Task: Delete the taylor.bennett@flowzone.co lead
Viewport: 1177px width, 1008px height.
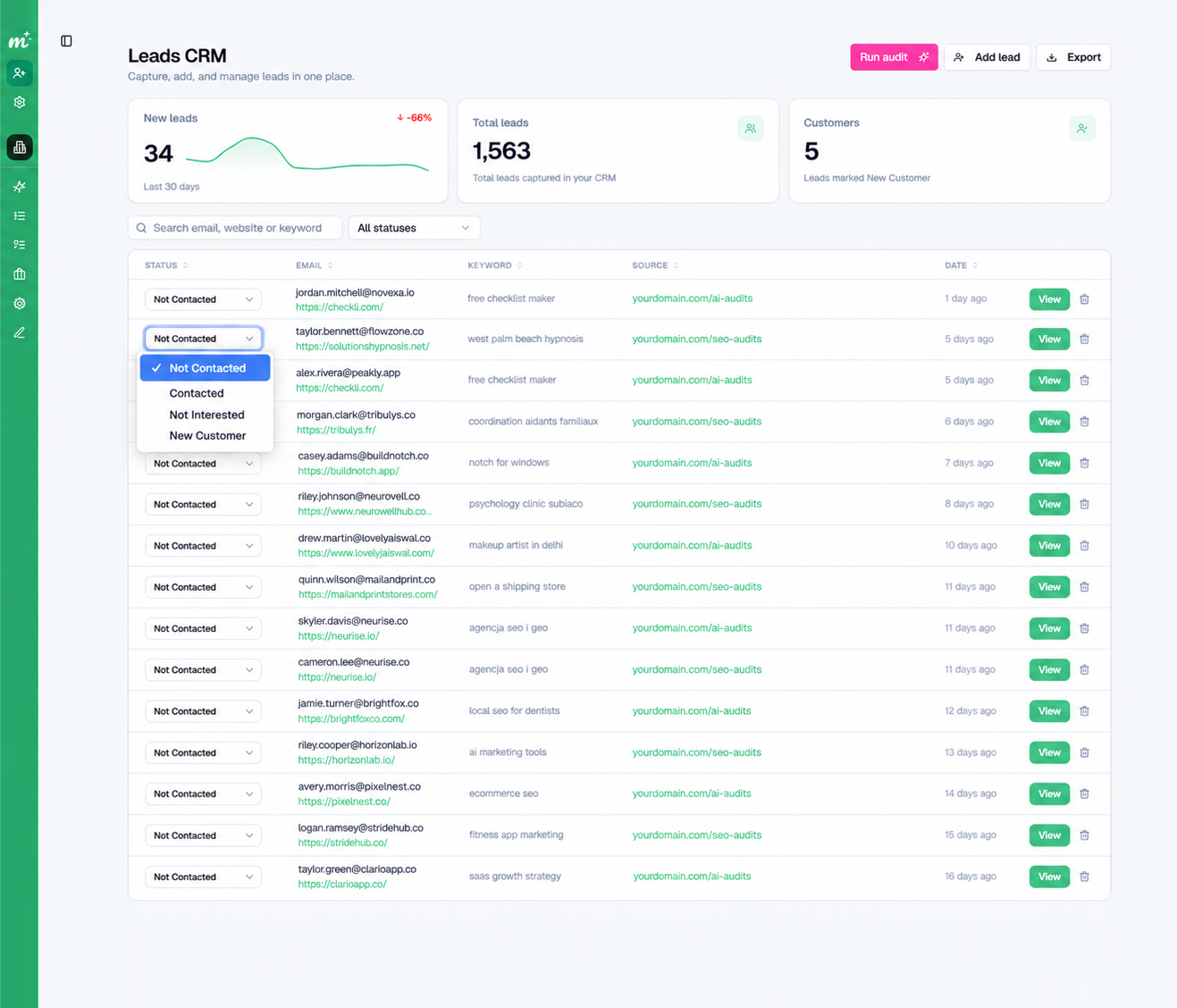Action: (1084, 340)
